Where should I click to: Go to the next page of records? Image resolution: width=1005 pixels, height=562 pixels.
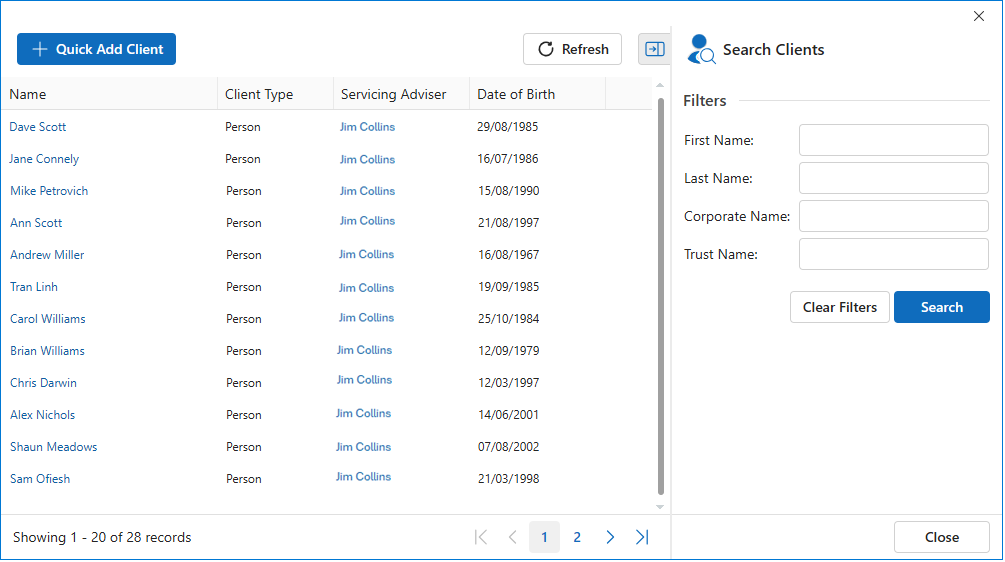point(610,537)
